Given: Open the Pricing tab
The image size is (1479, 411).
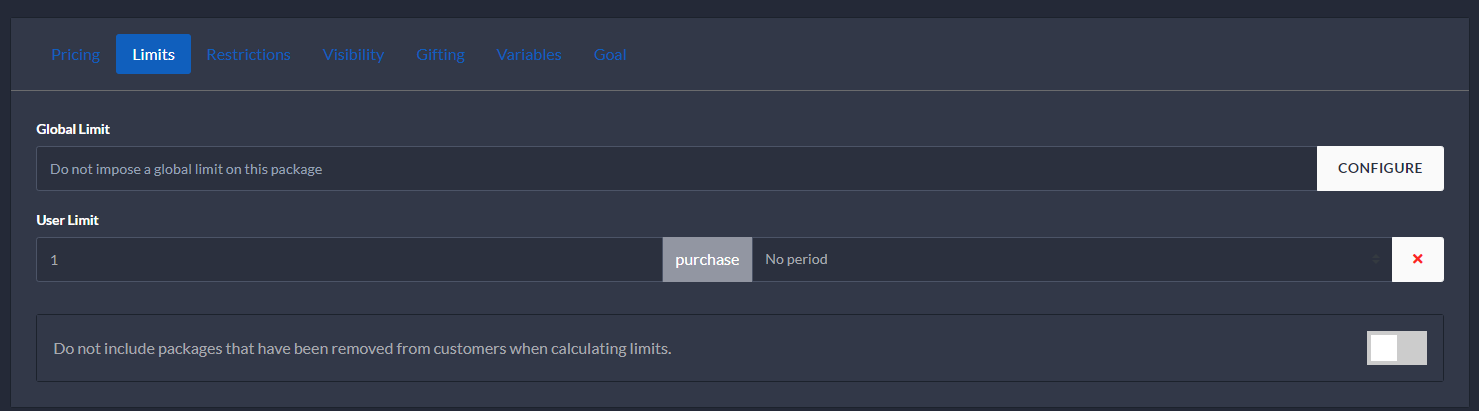Looking at the screenshot, I should (x=76, y=54).
